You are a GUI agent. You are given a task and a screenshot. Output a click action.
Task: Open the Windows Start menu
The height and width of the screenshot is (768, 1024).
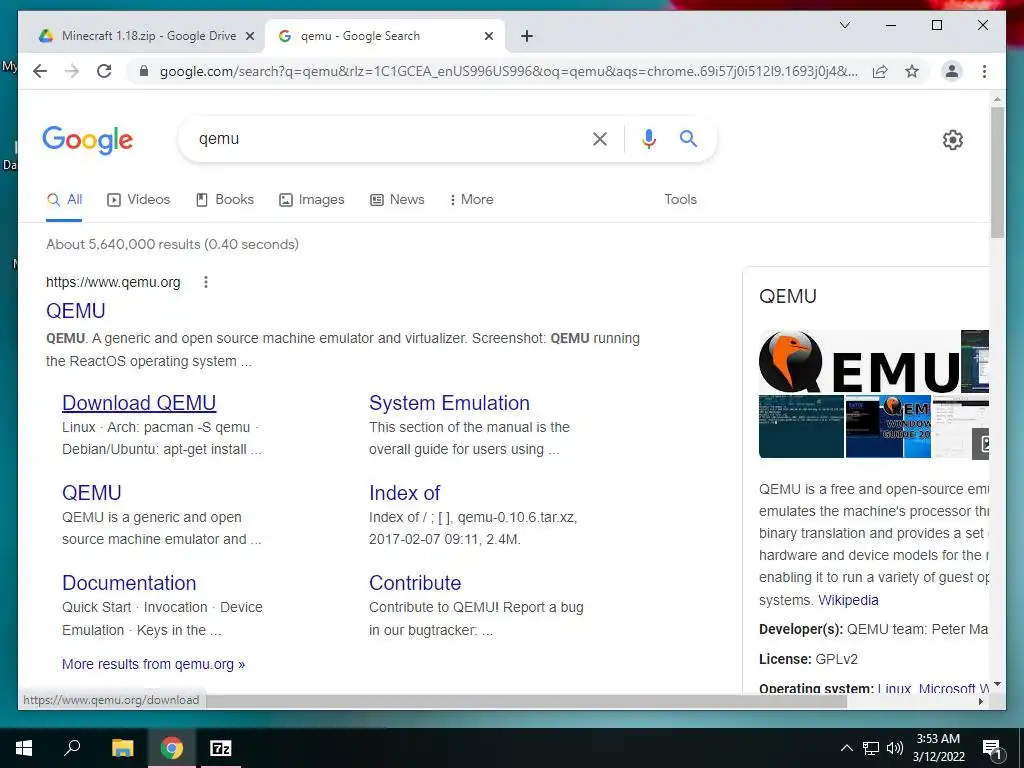[24, 748]
